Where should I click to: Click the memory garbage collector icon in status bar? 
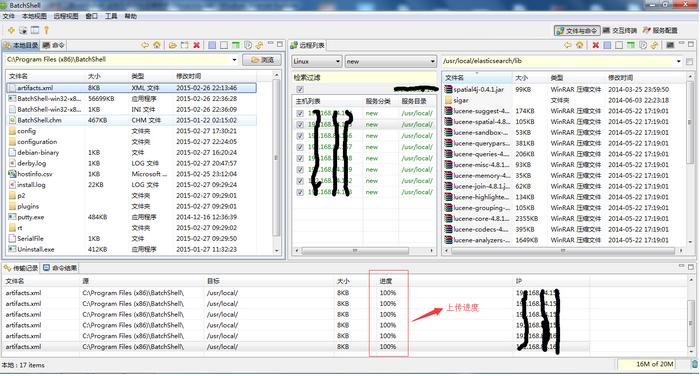695,364
